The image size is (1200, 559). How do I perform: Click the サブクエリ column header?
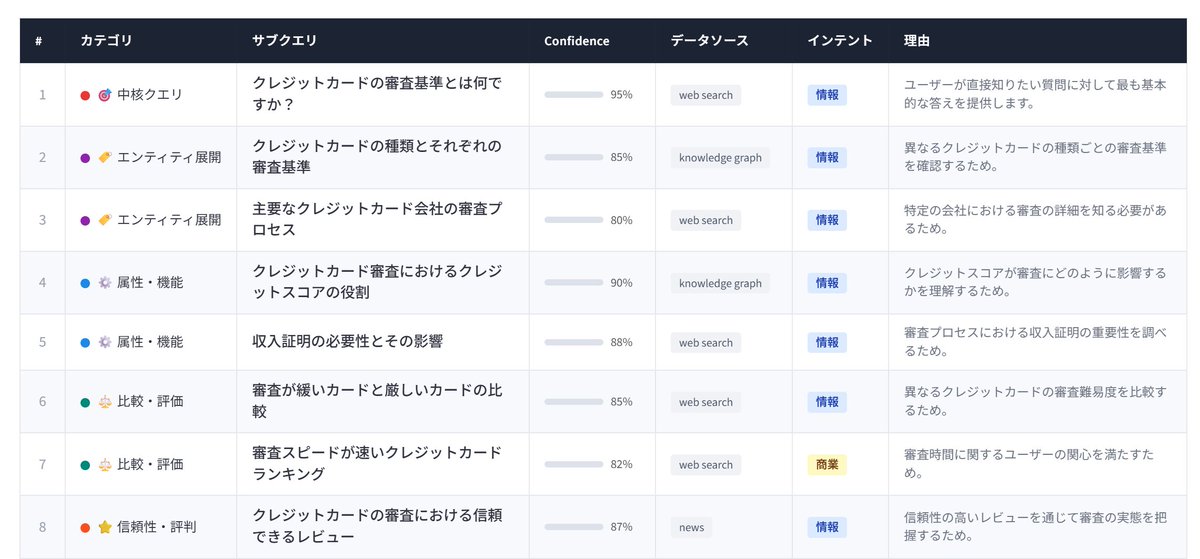coord(284,41)
